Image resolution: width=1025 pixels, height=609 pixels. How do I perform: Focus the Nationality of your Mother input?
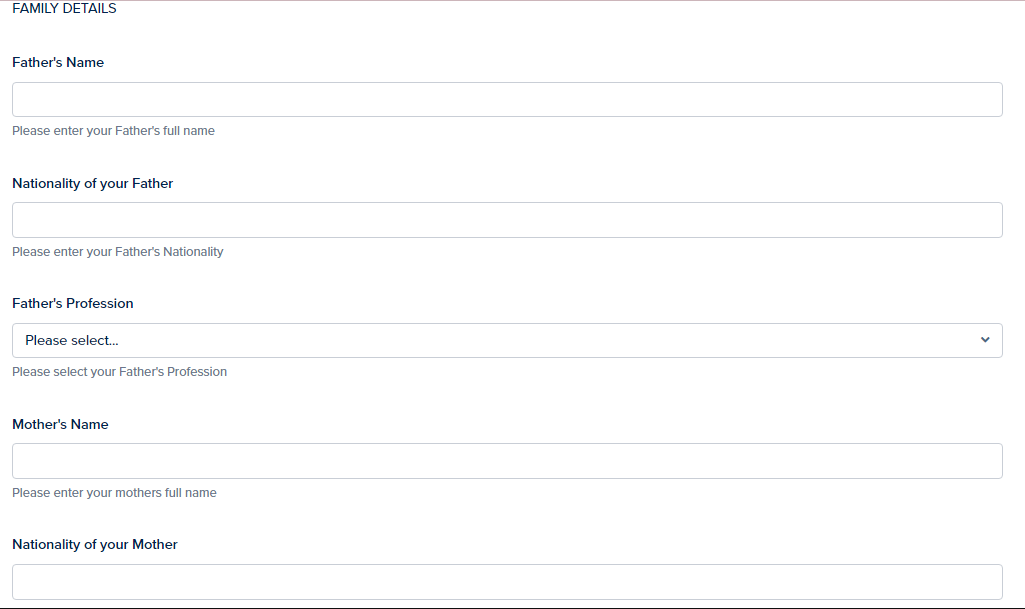pos(507,581)
